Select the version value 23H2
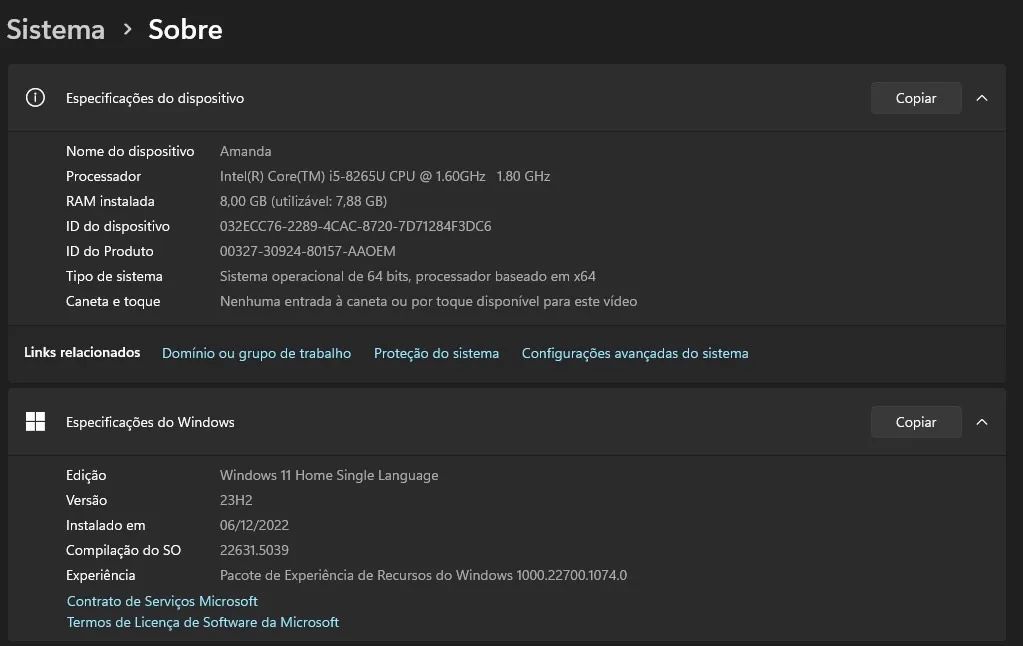This screenshot has width=1023, height=646. coord(236,500)
